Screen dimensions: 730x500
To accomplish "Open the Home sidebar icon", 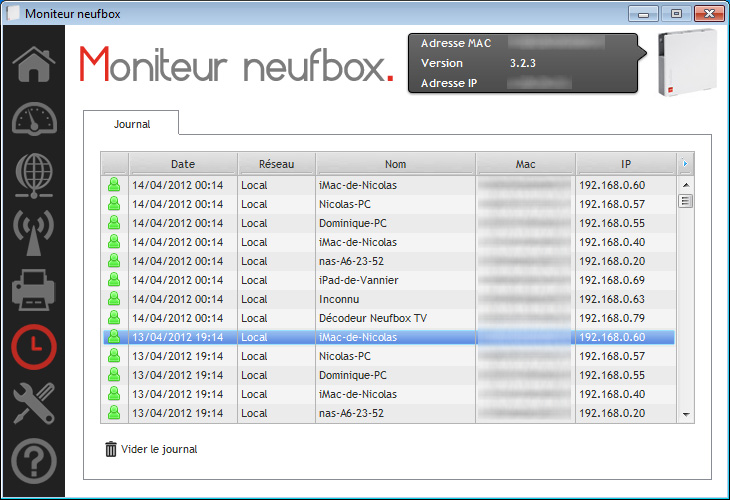I will tap(33, 63).
